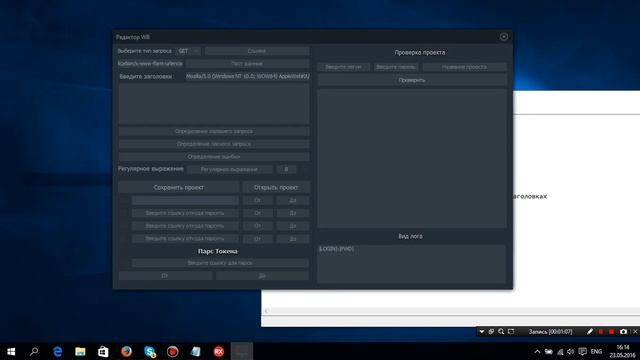Click the numeric 0 field beside regex

[x=286, y=169]
